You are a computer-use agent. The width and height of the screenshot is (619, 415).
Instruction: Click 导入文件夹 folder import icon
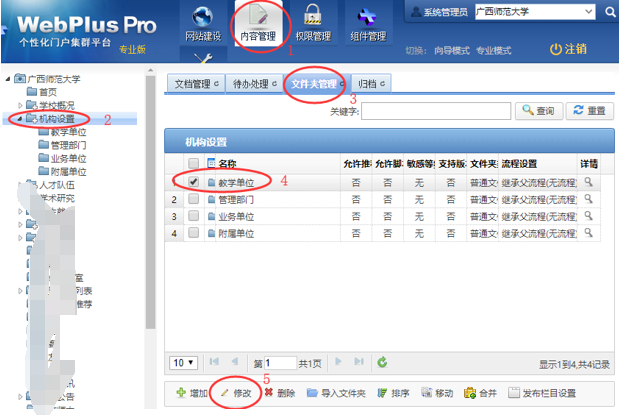(312, 393)
